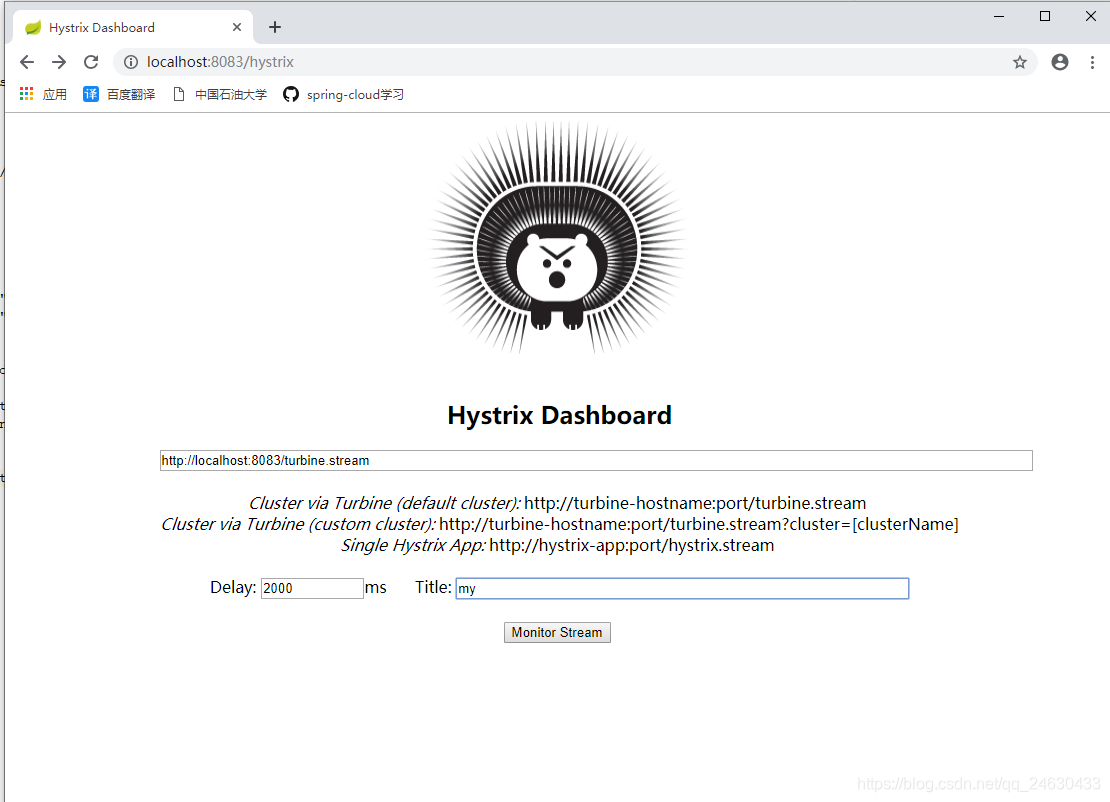The height and width of the screenshot is (802, 1110).
Task: Maximize the browser window
Action: (x=1045, y=16)
